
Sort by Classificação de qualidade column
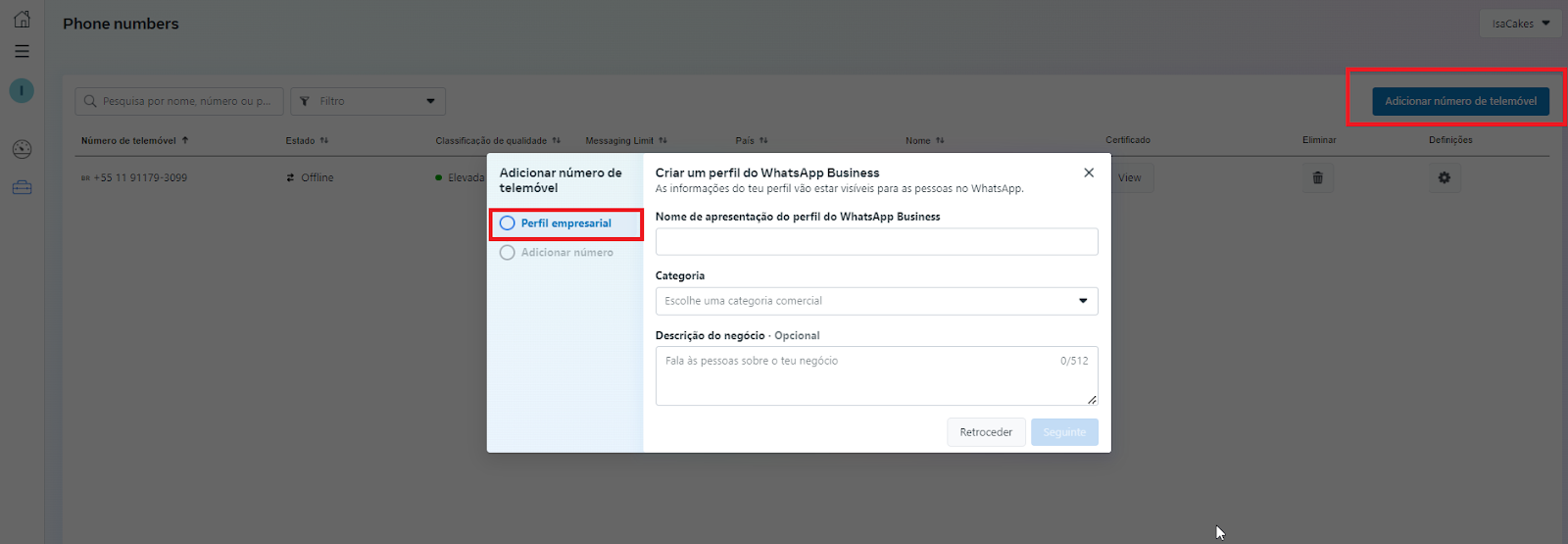coord(556,140)
